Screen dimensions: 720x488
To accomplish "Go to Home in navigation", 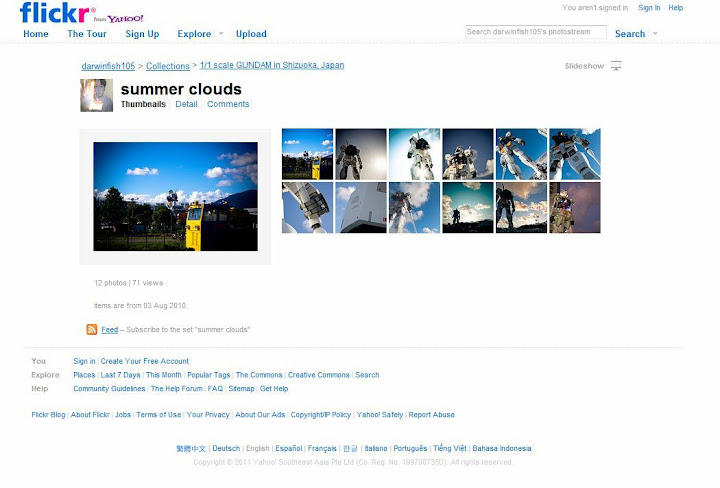I will [x=36, y=34].
